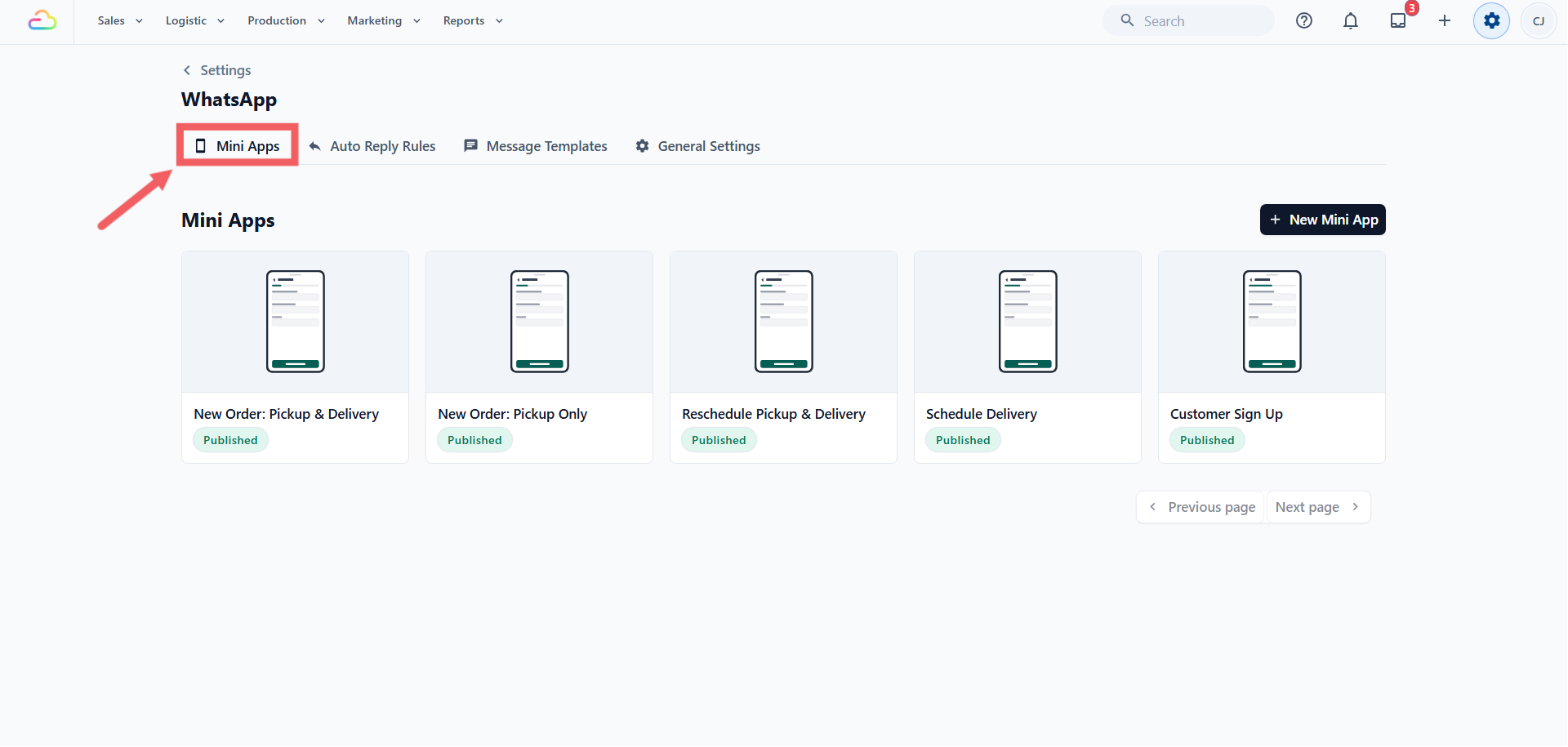Open the Reschedule Pickup & Delivery thumbnail
This screenshot has width=1568, height=747.
784,322
